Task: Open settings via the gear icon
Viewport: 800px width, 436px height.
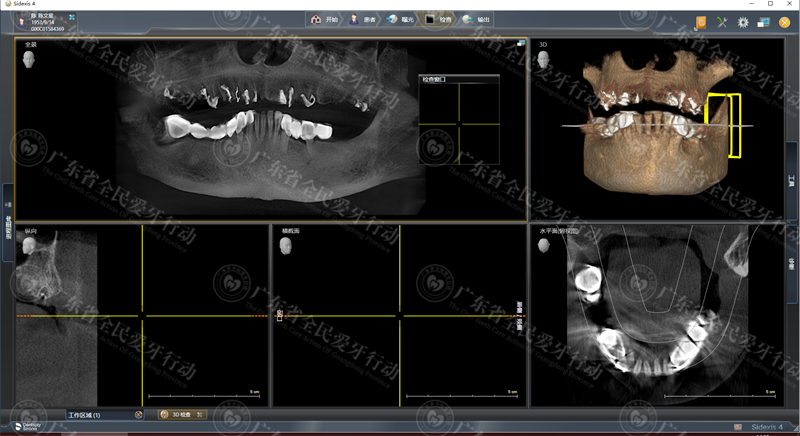Action: coord(743,21)
